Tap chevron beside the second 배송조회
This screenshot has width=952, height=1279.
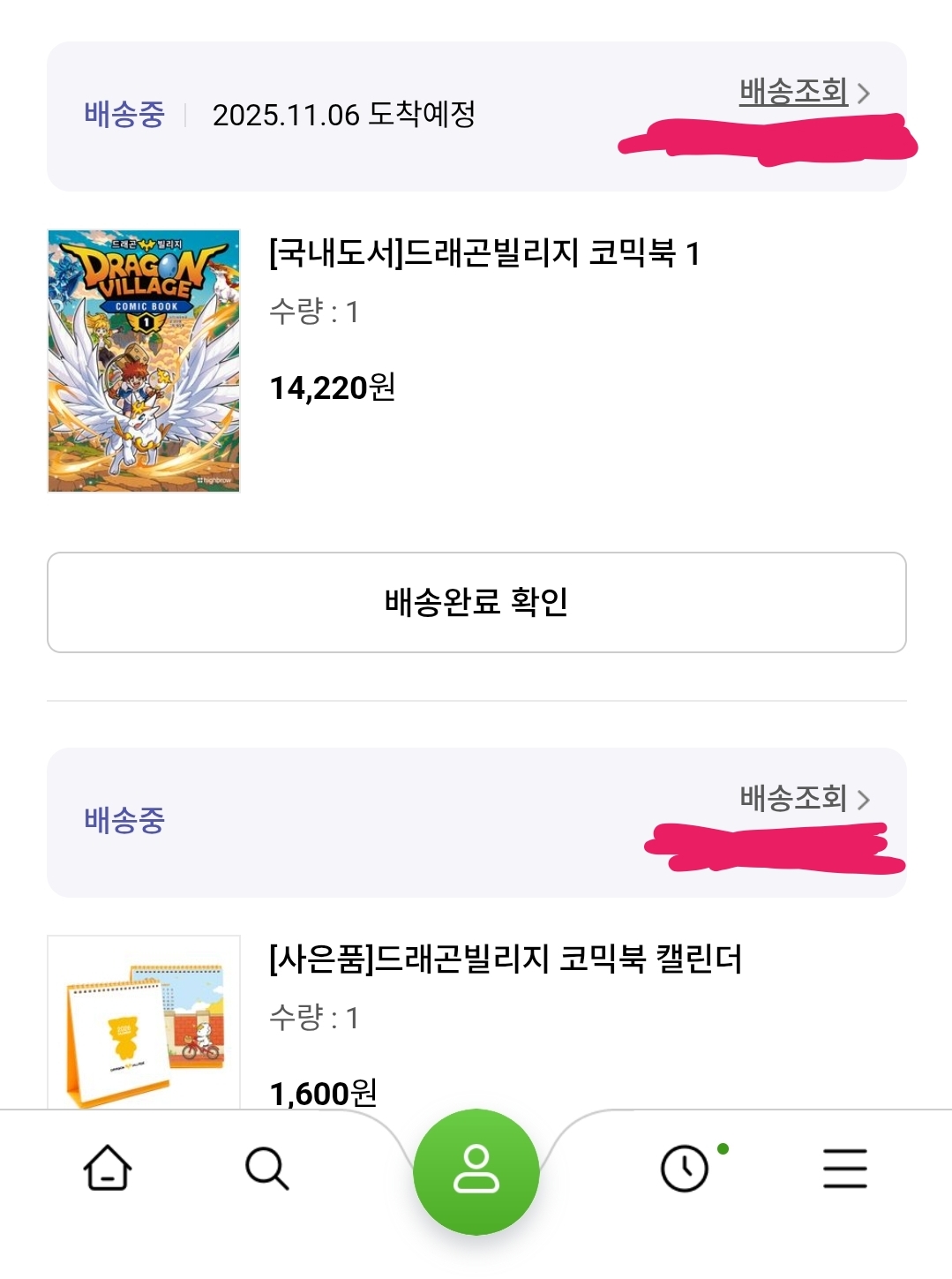click(x=864, y=800)
